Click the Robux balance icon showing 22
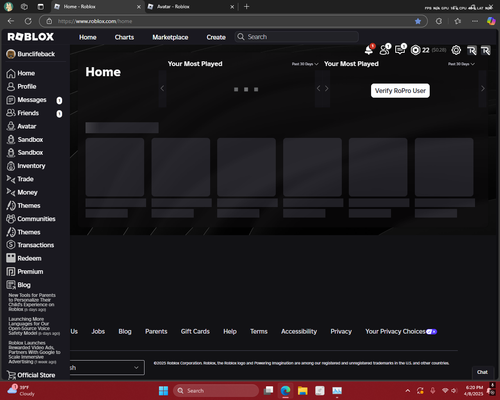Viewport: 500px width, 400px height. (415, 50)
